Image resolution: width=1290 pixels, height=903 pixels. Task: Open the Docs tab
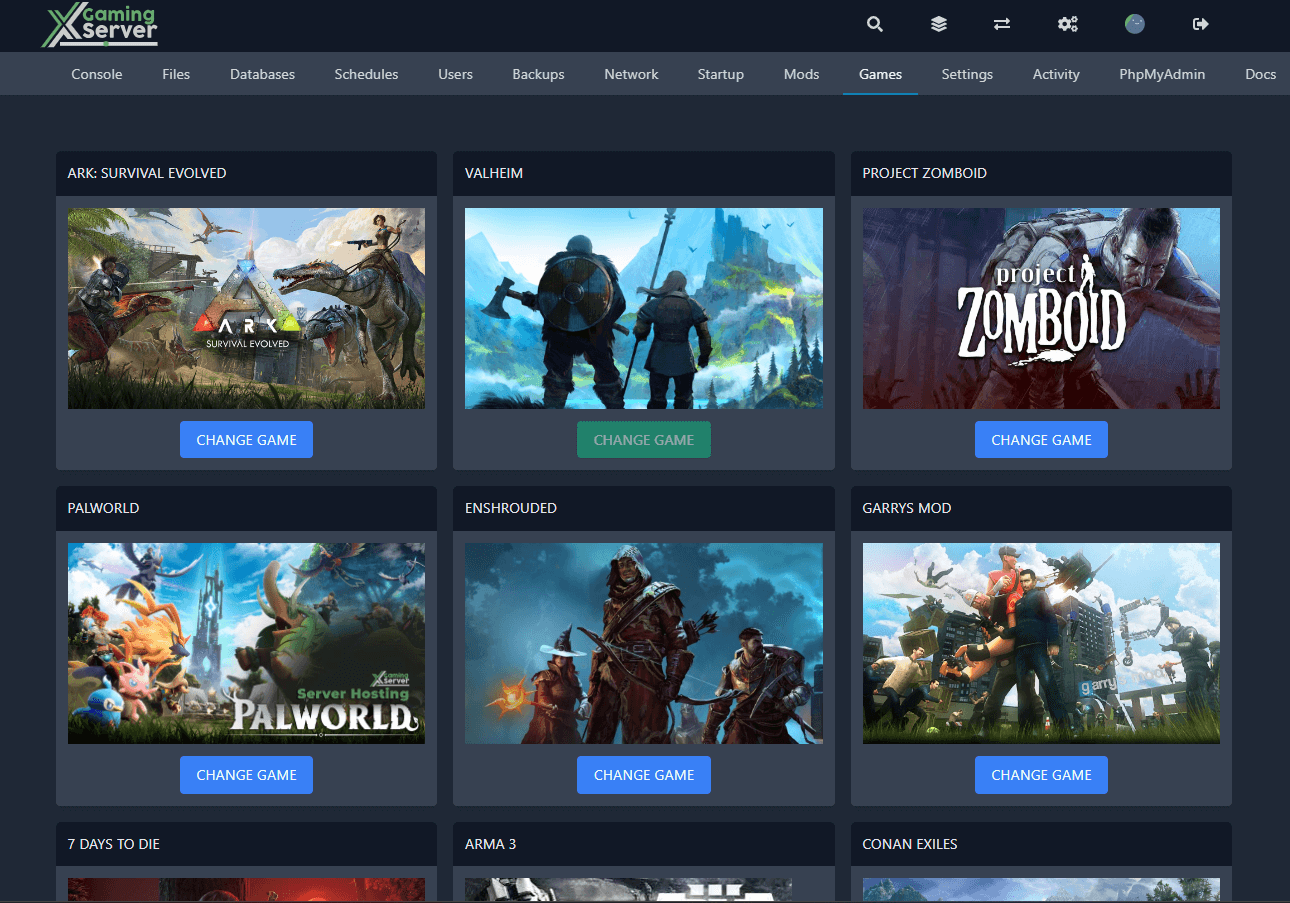click(x=1260, y=74)
